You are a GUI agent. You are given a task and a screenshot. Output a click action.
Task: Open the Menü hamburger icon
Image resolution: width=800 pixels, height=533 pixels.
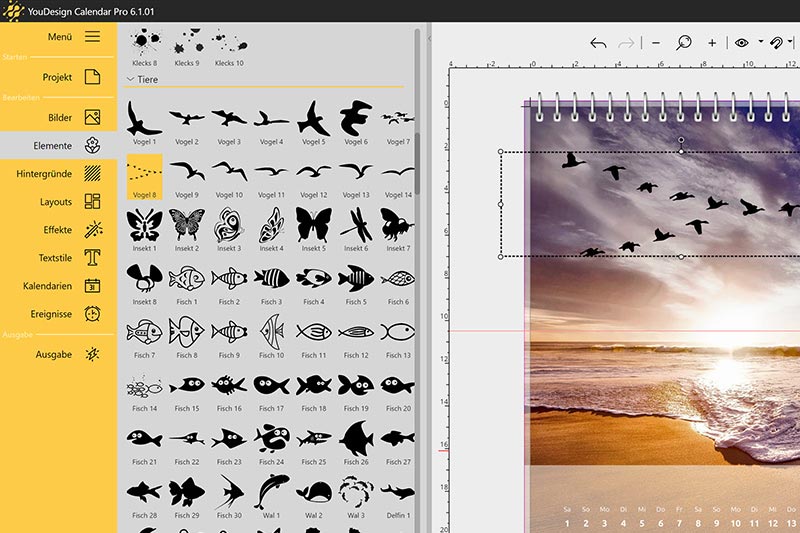92,36
